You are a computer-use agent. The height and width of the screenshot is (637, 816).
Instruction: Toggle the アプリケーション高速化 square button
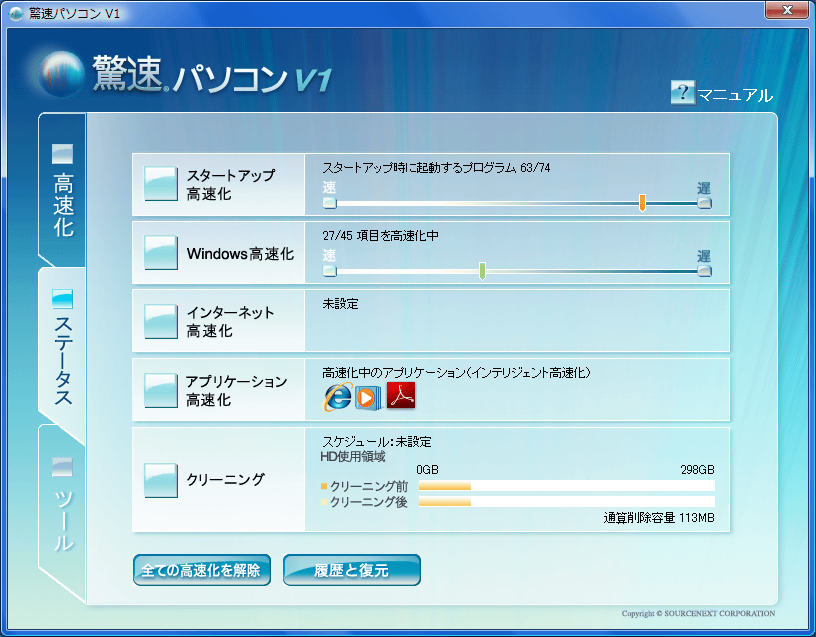161,390
